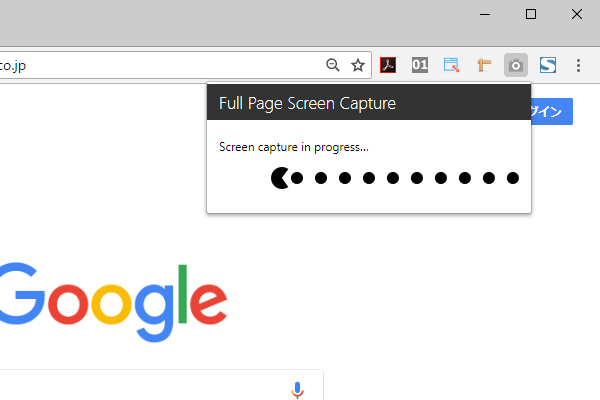The height and width of the screenshot is (400, 600).
Task: Open the Chrome three-dot menu
Action: pos(578,65)
